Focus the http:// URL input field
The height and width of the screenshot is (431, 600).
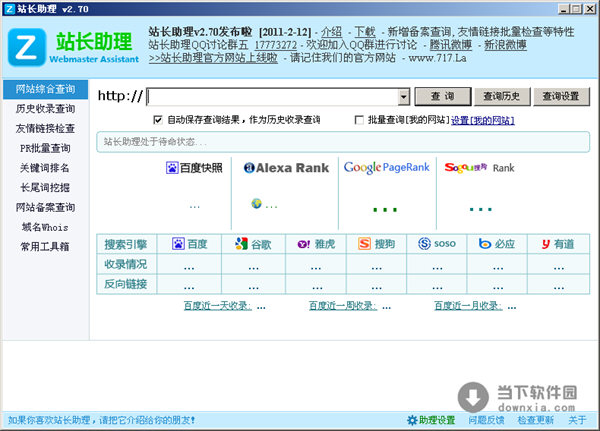click(272, 97)
